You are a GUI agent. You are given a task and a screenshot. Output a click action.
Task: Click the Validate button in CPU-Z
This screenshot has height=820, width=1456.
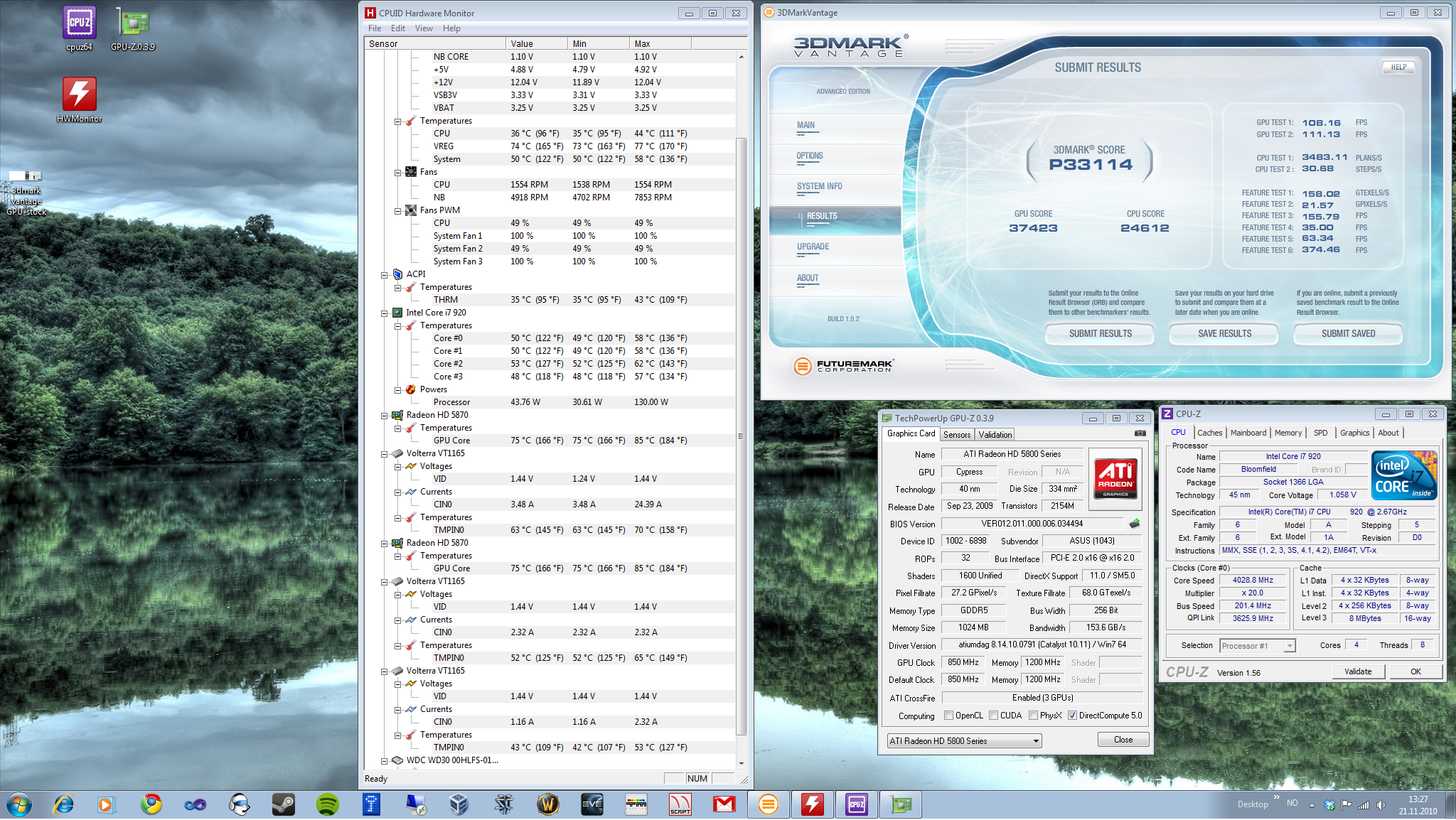pos(1358,671)
